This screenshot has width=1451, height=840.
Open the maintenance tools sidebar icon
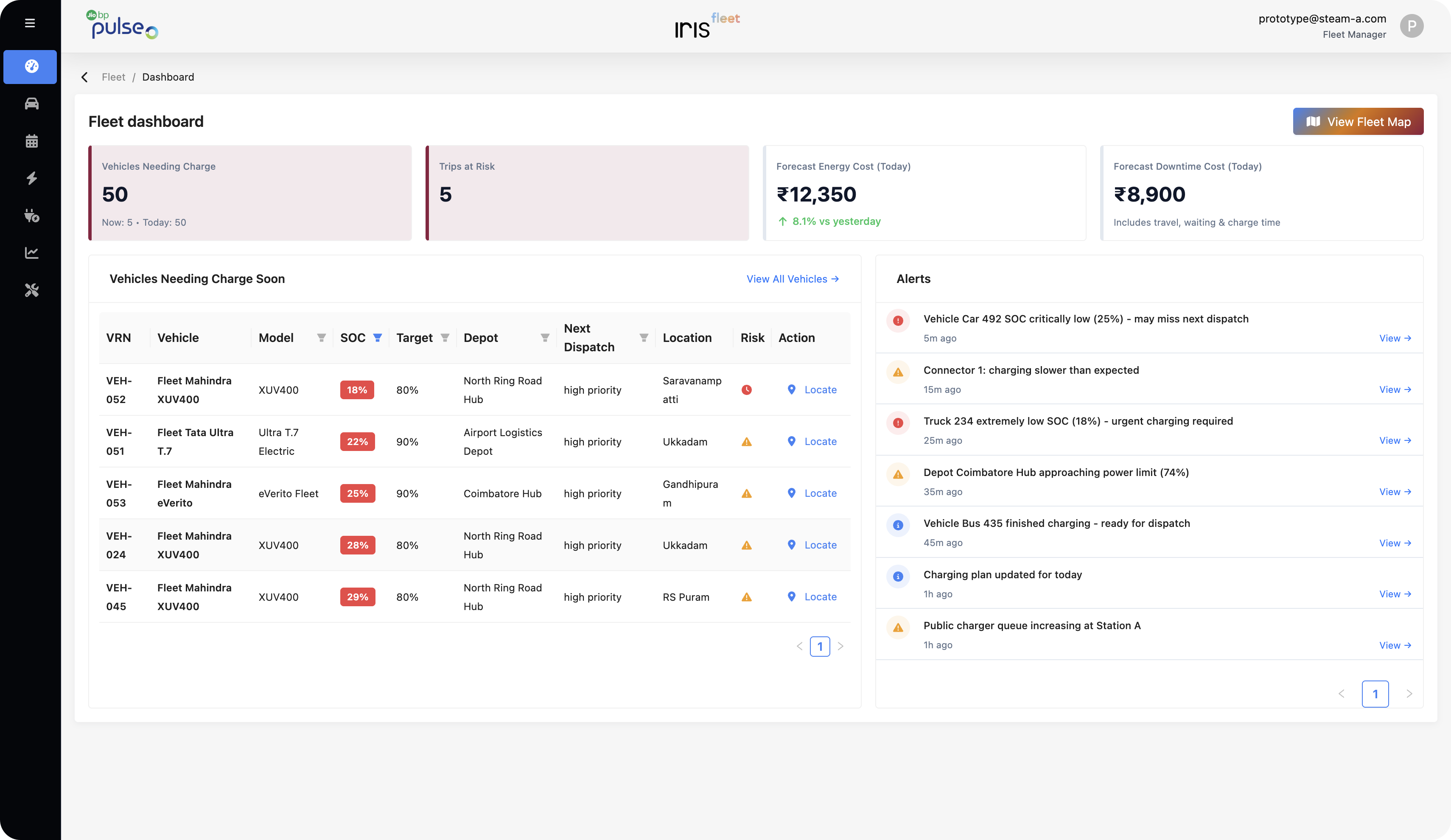pyautogui.click(x=31, y=290)
